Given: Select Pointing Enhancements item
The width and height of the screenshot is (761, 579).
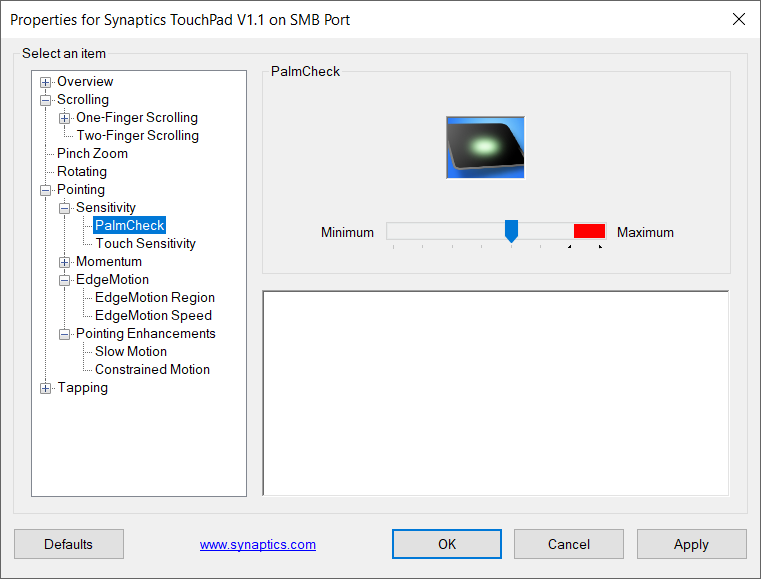Looking at the screenshot, I should click(146, 333).
